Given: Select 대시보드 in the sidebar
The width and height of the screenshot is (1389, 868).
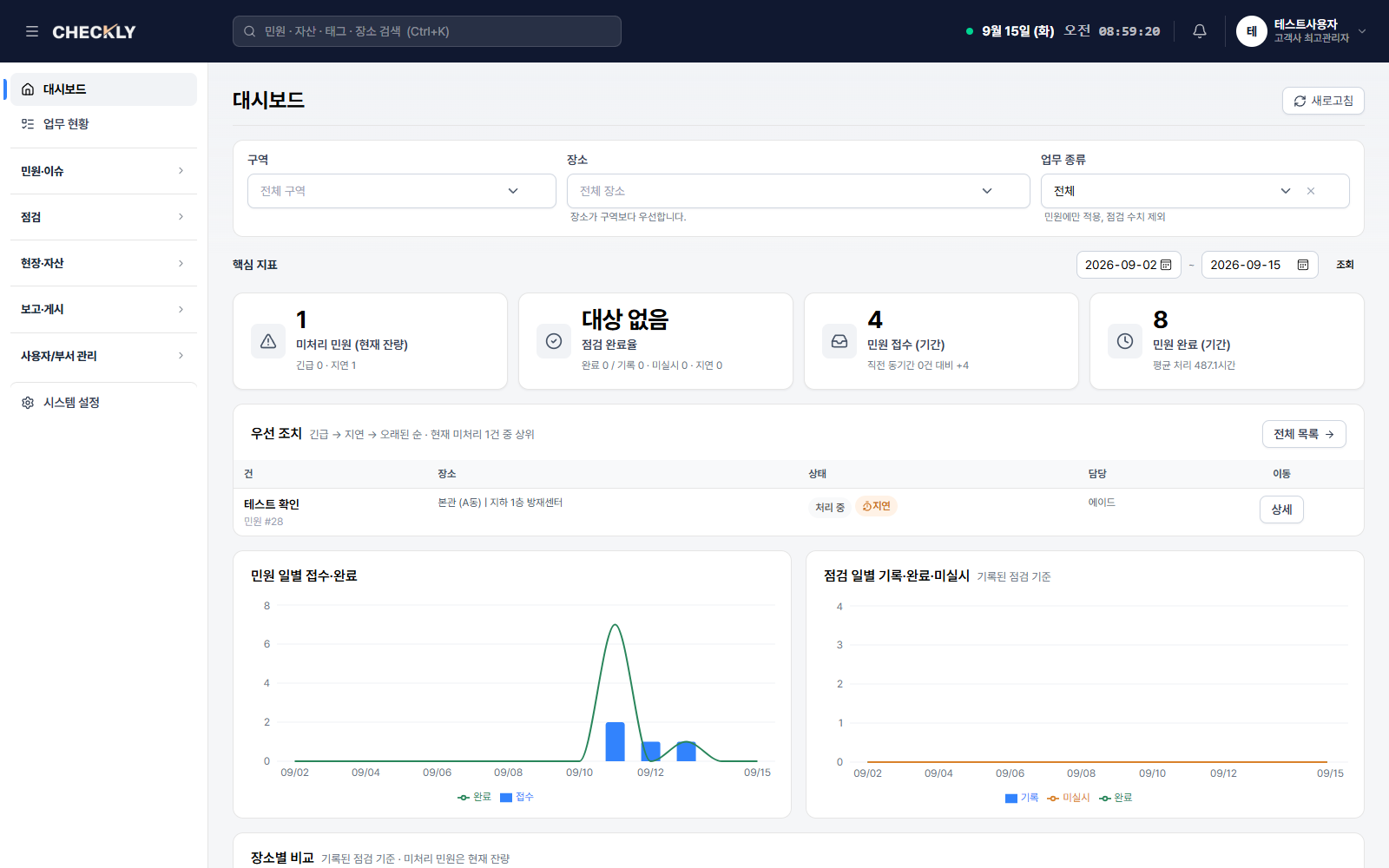Looking at the screenshot, I should coord(103,89).
